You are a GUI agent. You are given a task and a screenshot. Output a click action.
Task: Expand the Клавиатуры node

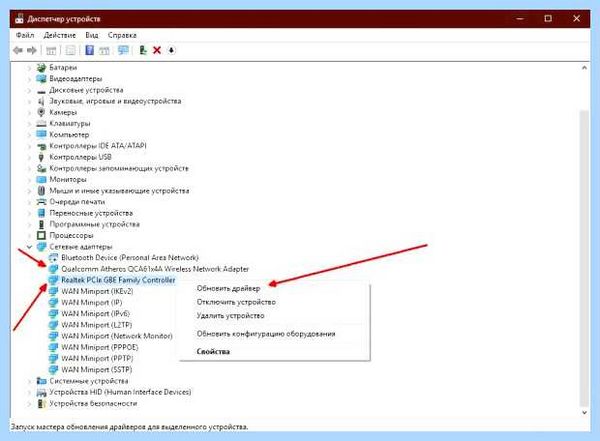29,124
